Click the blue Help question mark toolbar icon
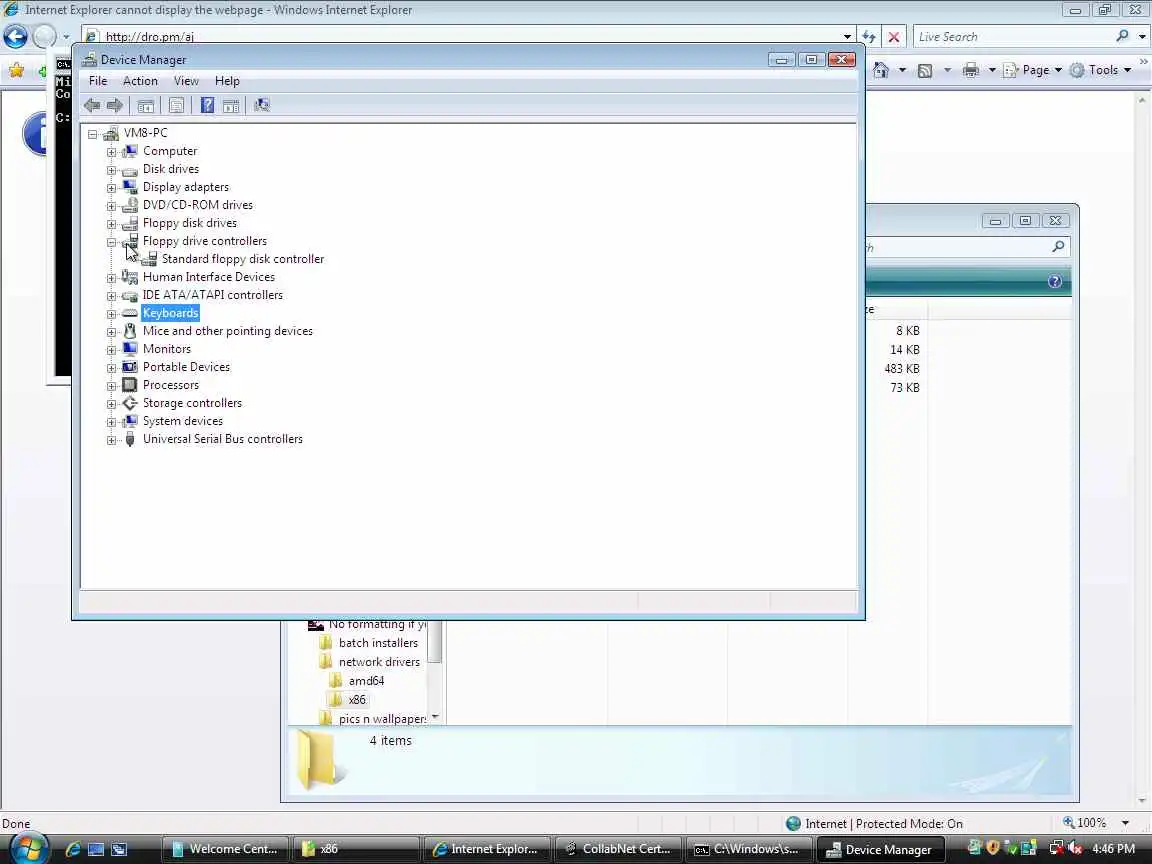Screen dimensions: 1152x864 click(x=208, y=106)
